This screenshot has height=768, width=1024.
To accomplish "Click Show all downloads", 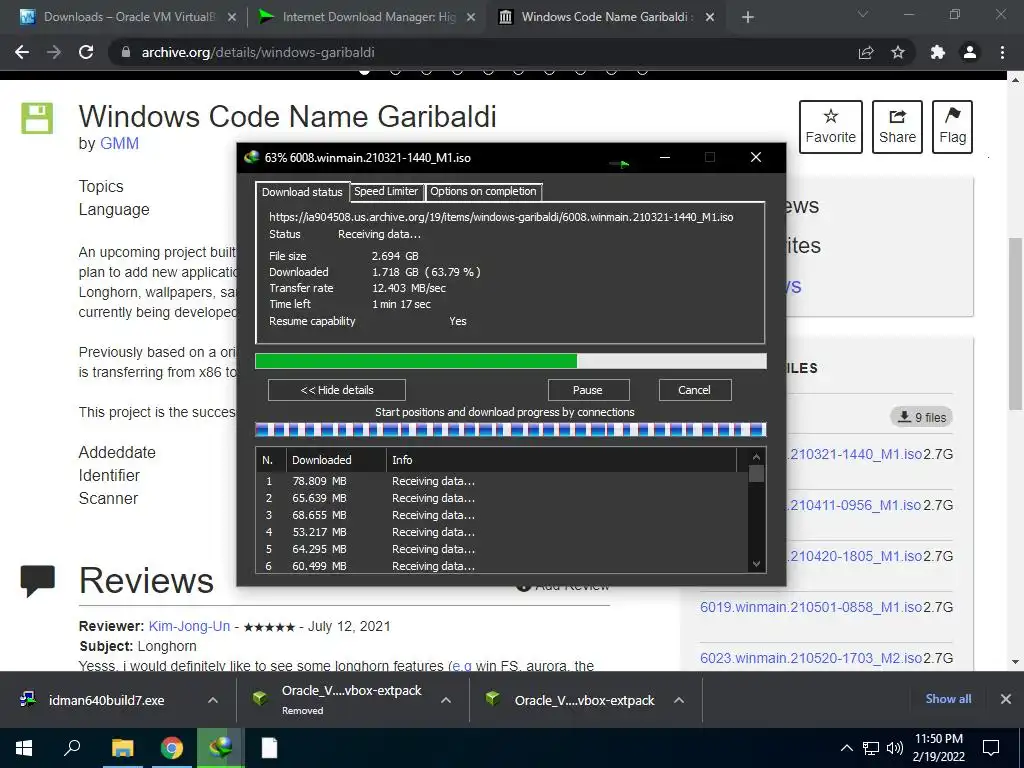I will pyautogui.click(x=948, y=699).
